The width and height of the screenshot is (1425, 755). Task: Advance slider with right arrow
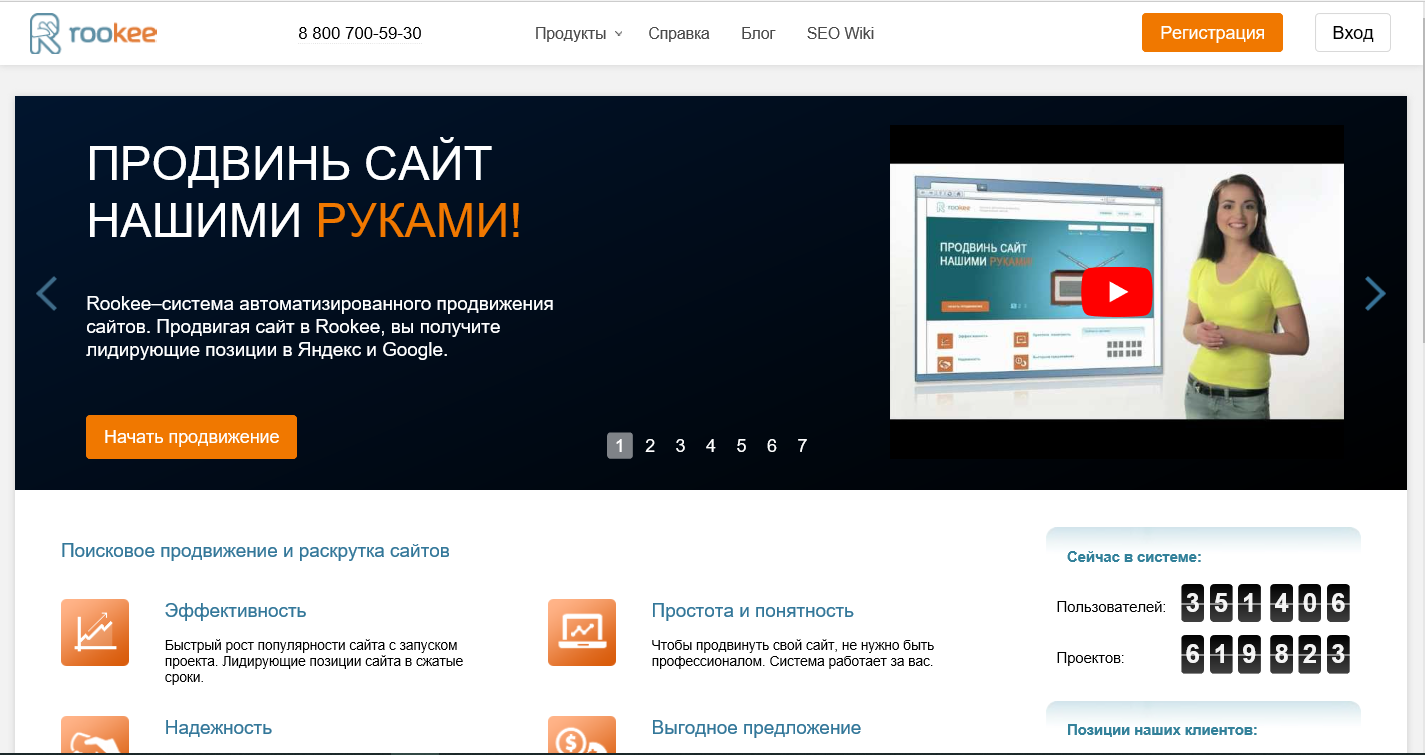(x=1376, y=293)
